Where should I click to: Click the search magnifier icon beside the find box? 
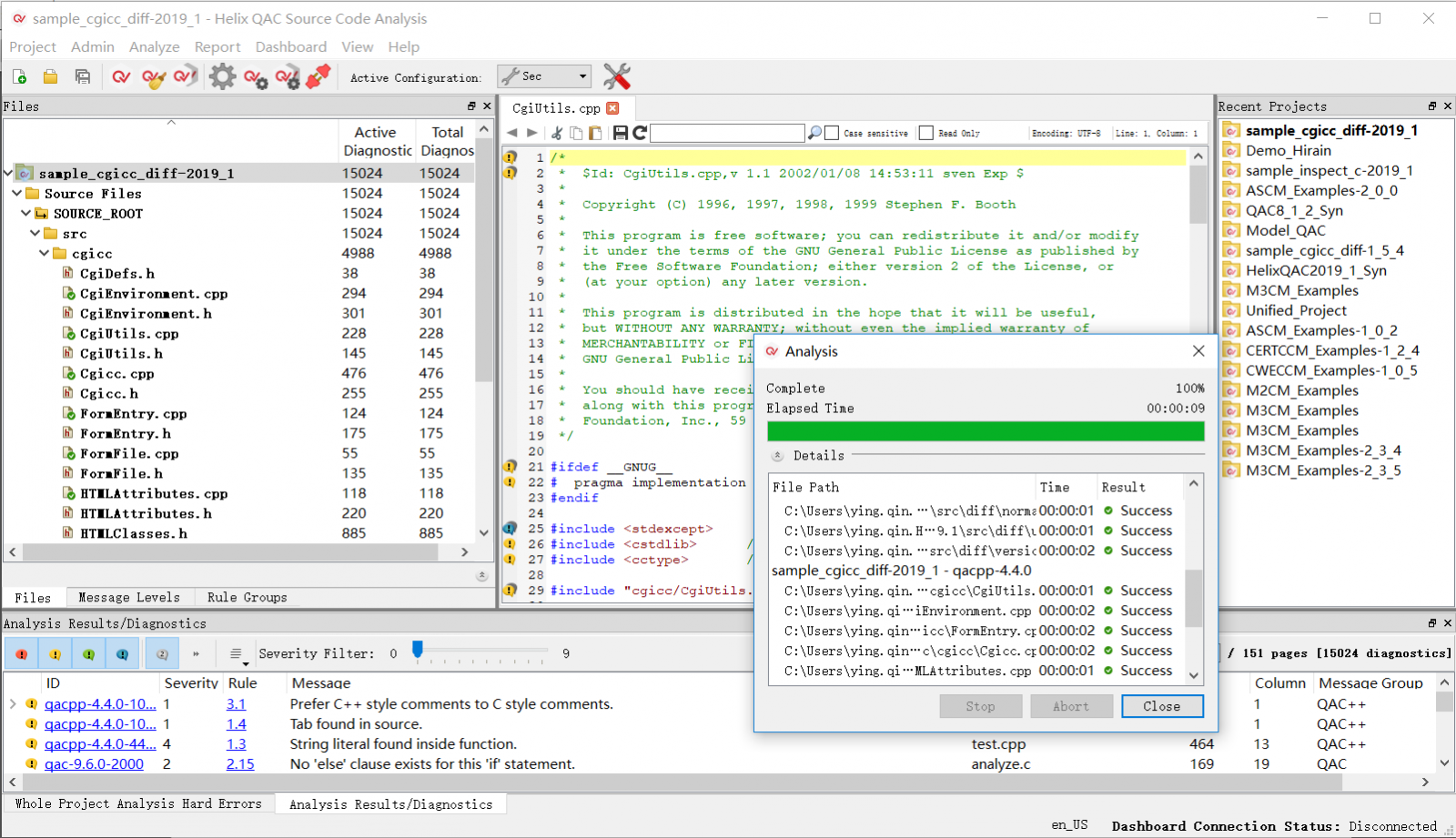pyautogui.click(x=814, y=133)
